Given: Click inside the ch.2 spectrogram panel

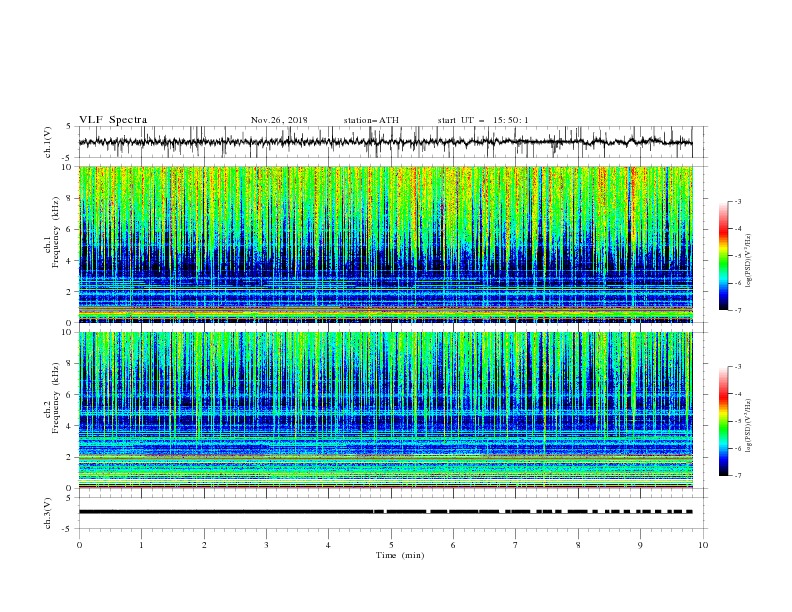Looking at the screenshot, I should tap(385, 410).
